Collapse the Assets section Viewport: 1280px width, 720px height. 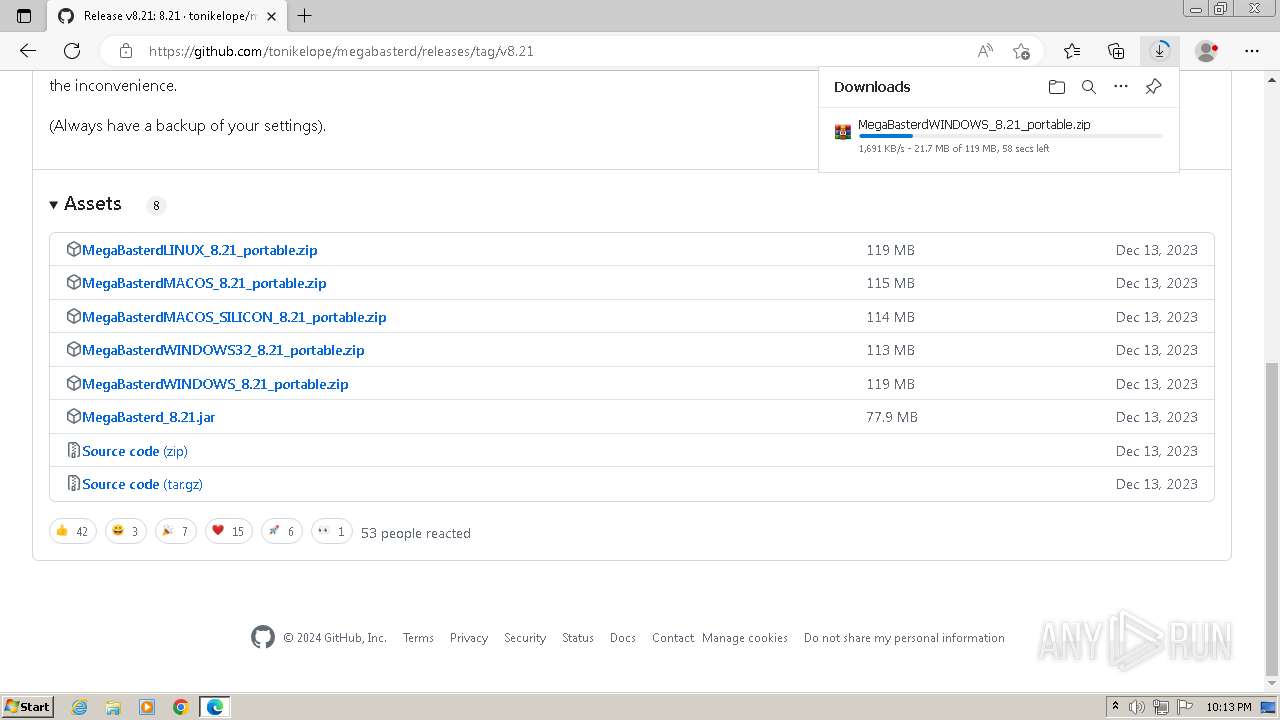[x=85, y=204]
